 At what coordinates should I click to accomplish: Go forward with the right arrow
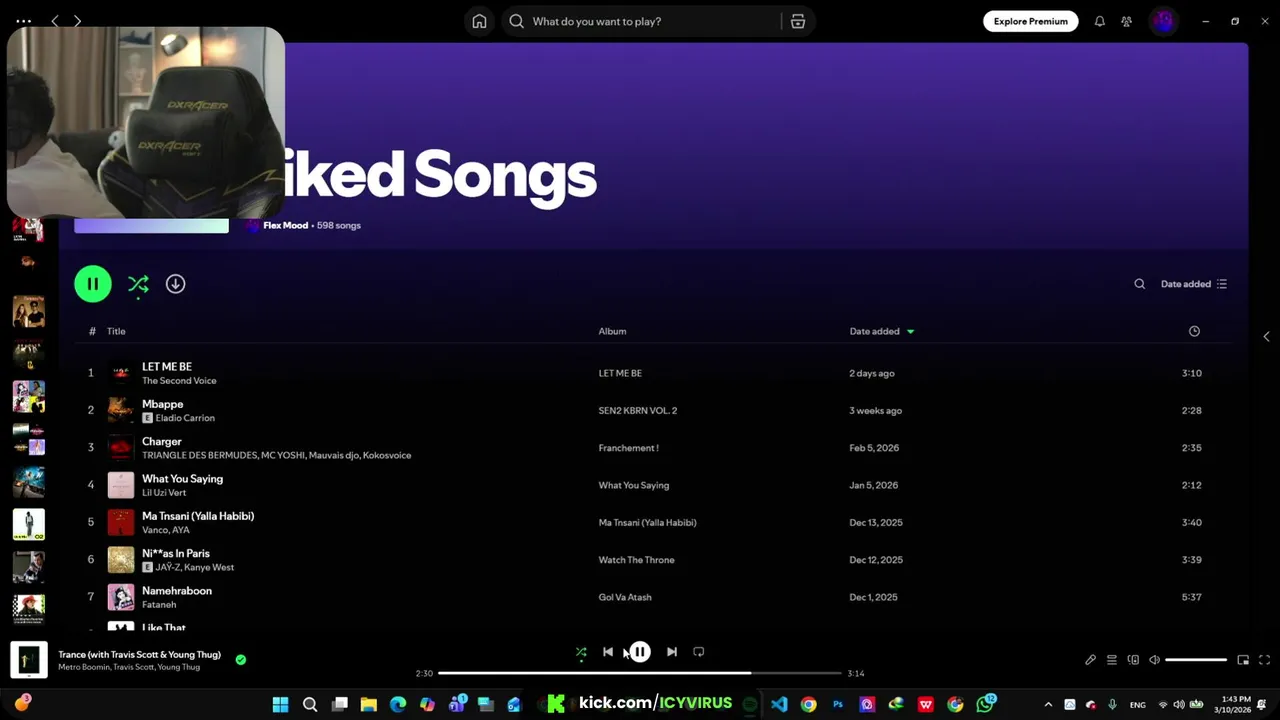click(77, 21)
